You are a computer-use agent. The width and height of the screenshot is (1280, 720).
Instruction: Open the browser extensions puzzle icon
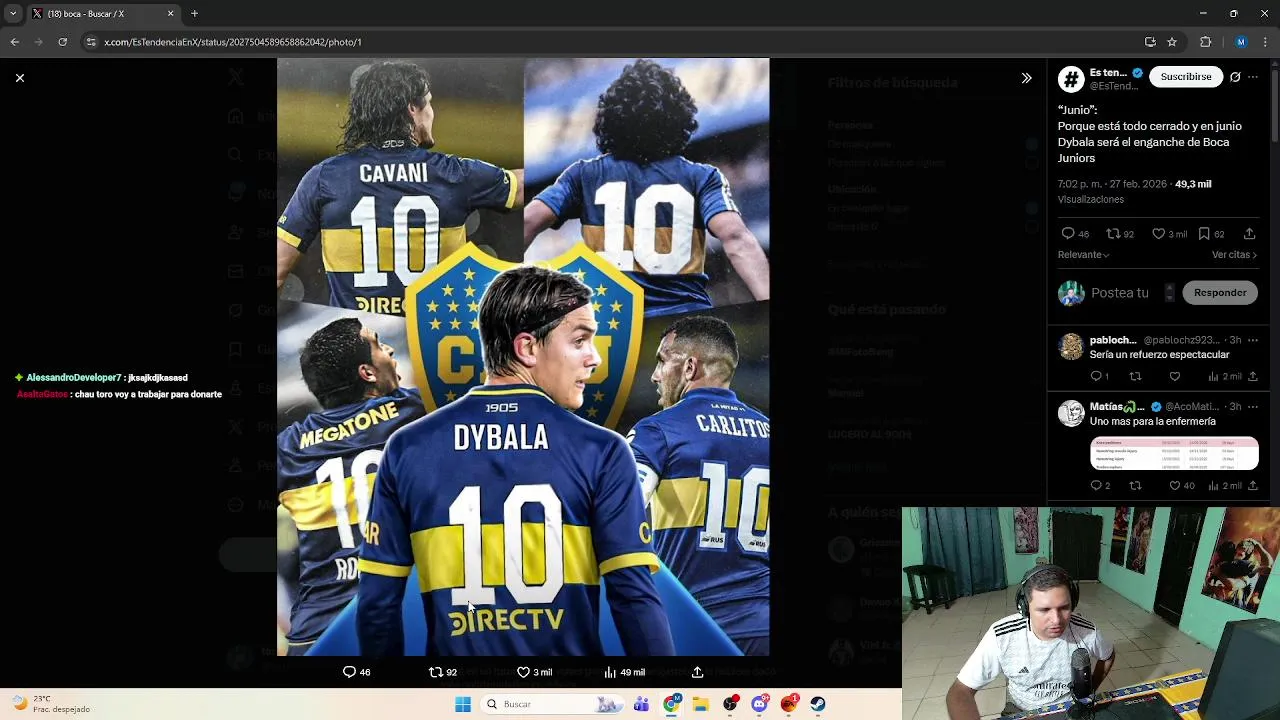pos(1205,42)
